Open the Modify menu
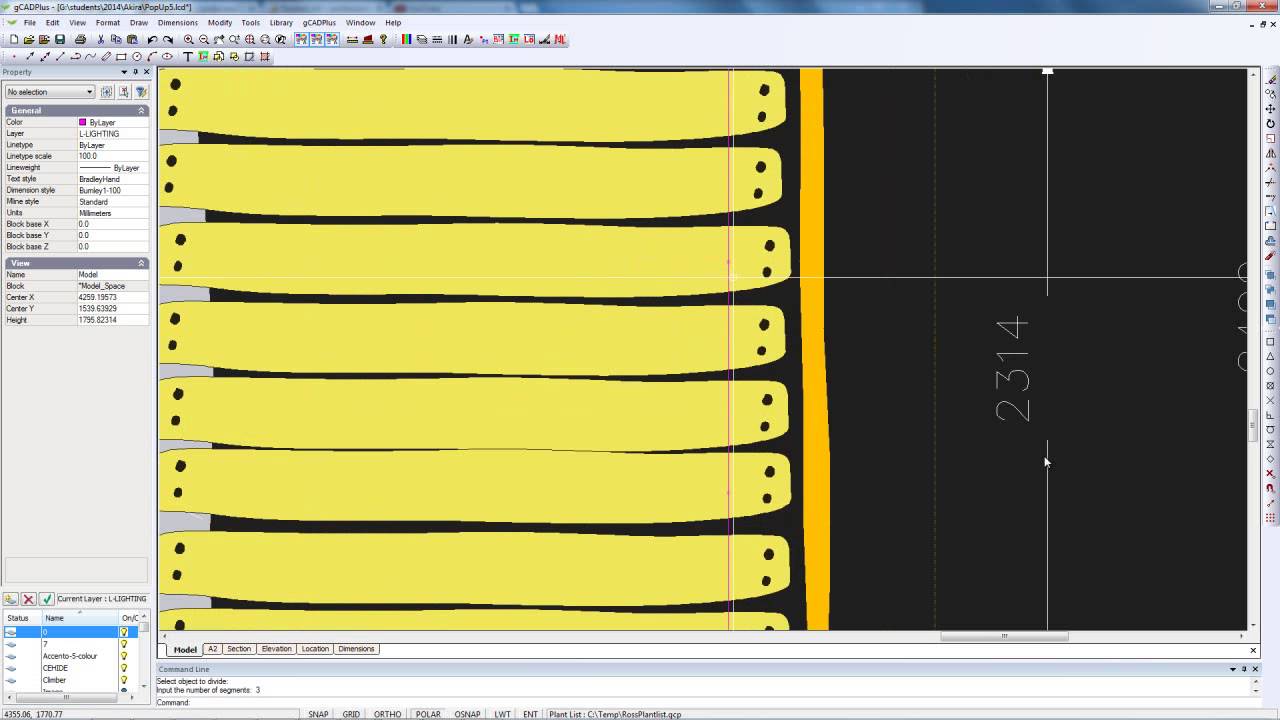Viewport: 1280px width, 720px height. (x=220, y=22)
